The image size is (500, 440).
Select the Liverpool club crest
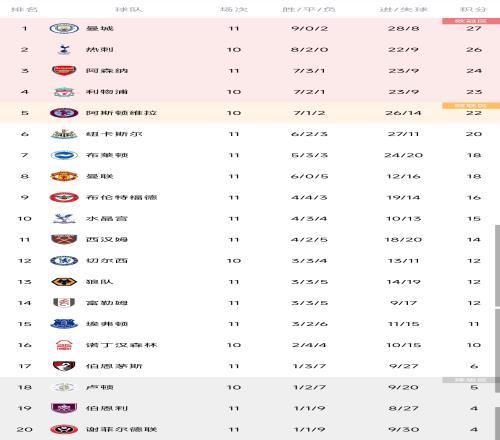tap(64, 92)
